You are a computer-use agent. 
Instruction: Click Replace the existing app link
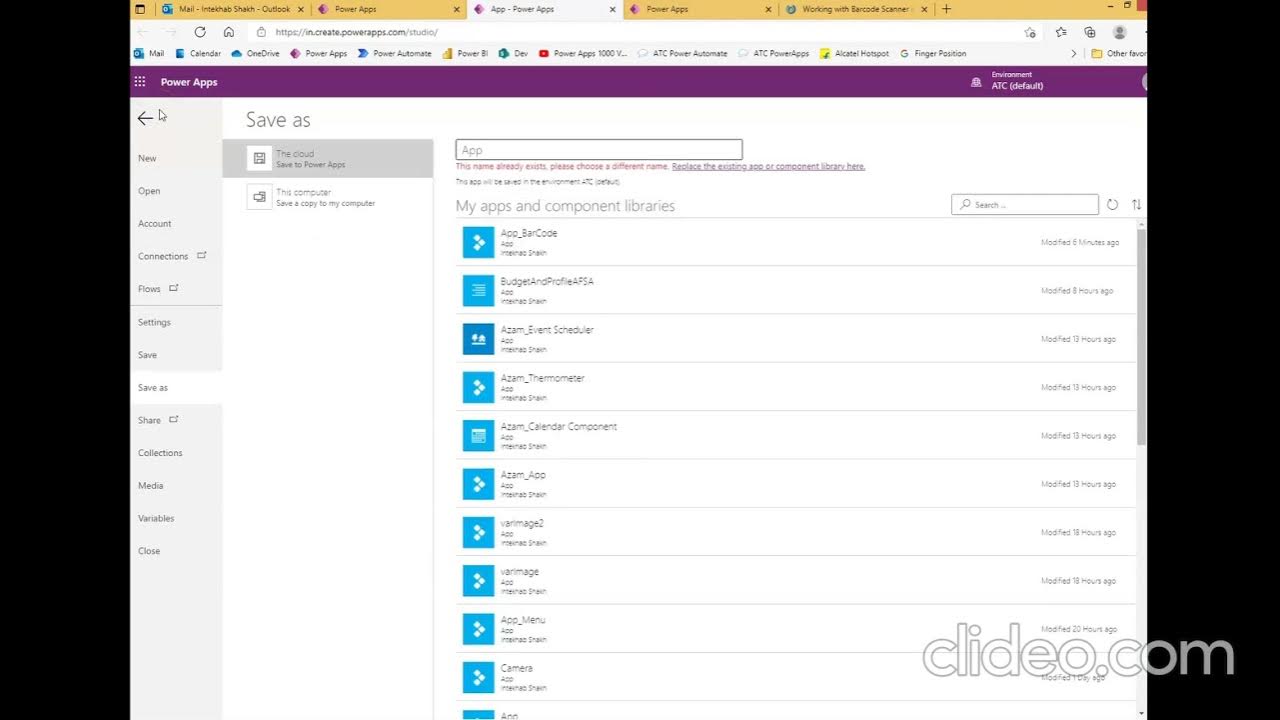768,166
